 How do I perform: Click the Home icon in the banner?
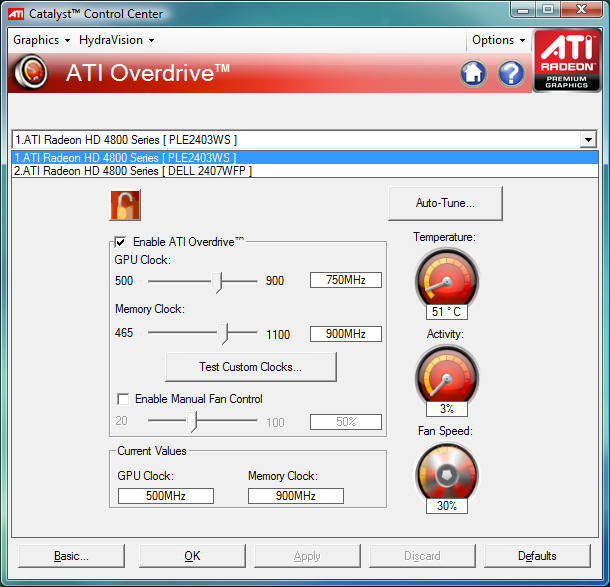473,73
